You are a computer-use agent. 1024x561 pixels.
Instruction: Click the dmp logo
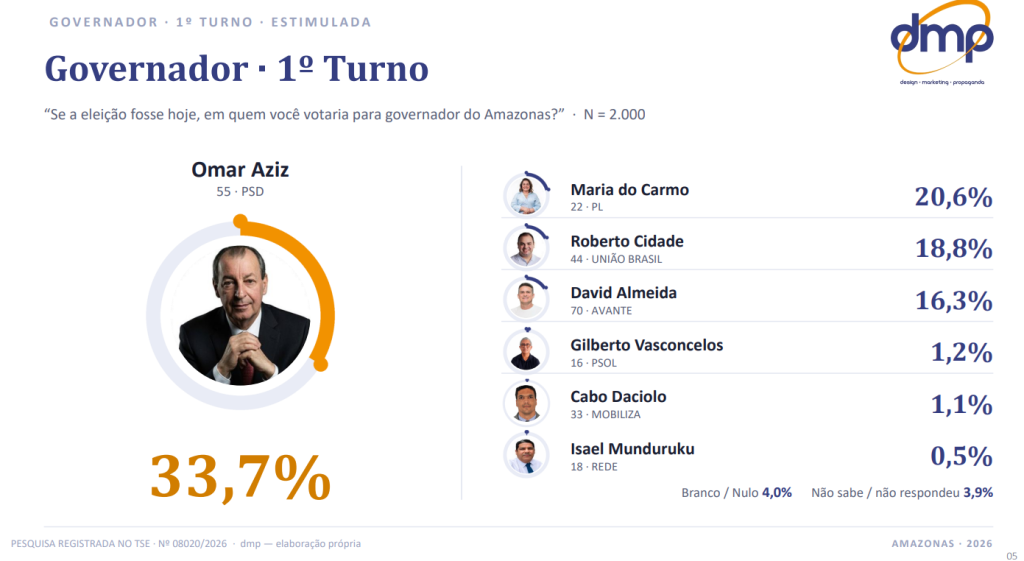point(942,43)
